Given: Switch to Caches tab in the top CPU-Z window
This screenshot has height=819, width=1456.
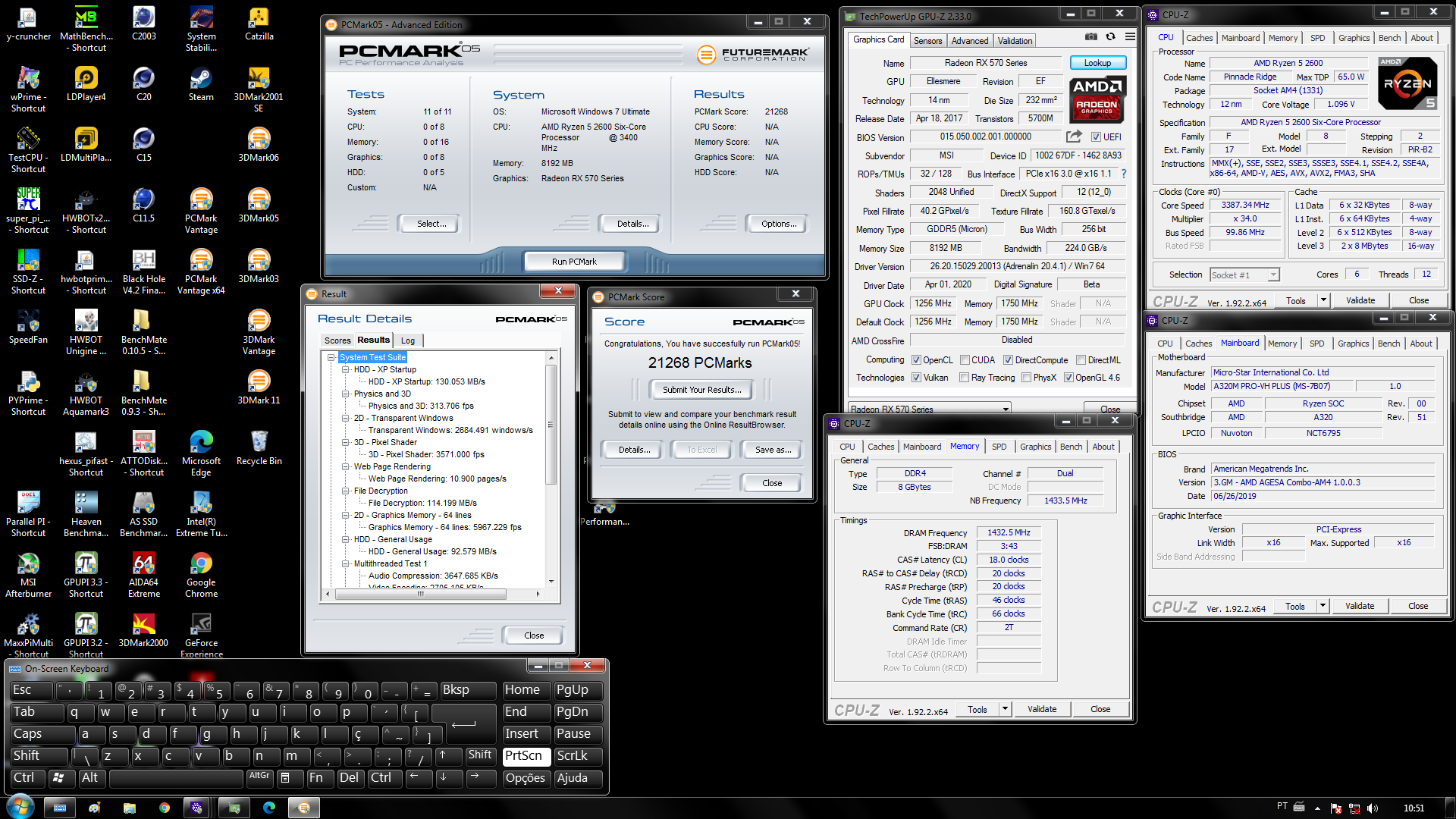Looking at the screenshot, I should point(1199,38).
